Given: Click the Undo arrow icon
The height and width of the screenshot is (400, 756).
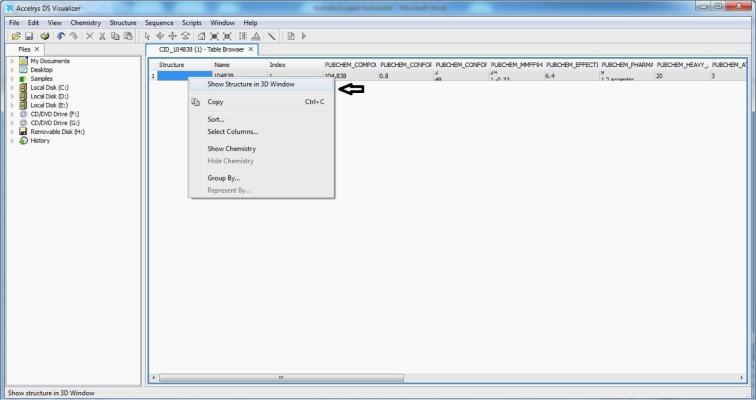Looking at the screenshot, I should click(62, 36).
